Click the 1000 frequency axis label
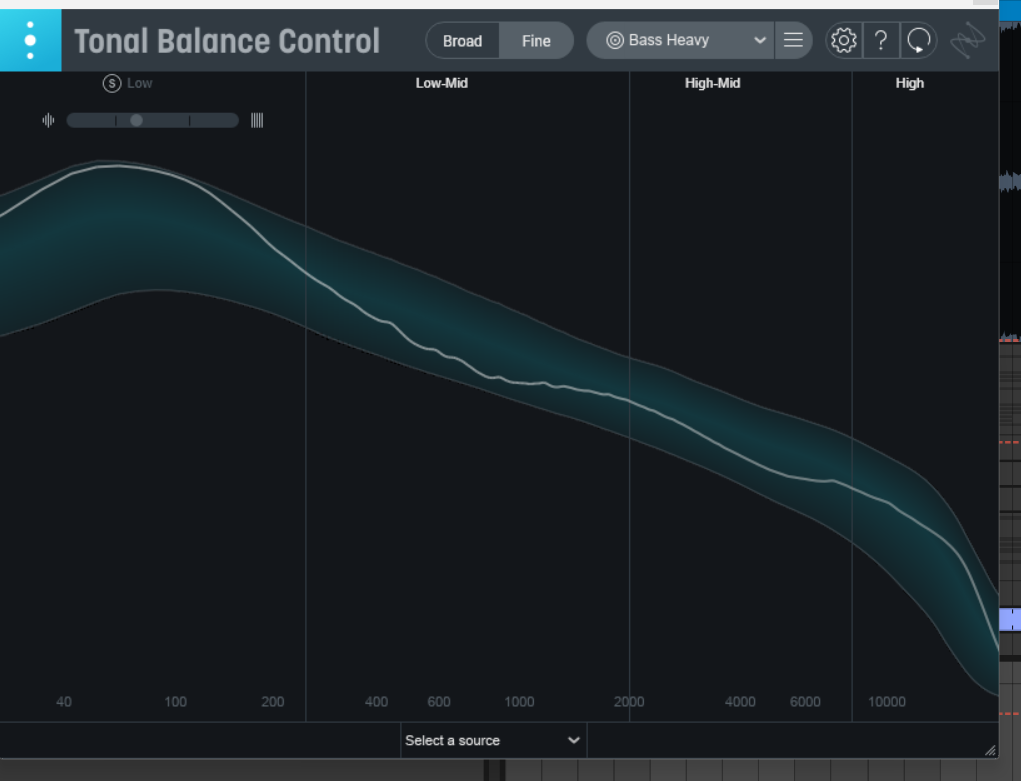This screenshot has height=781, width=1021. coord(519,702)
